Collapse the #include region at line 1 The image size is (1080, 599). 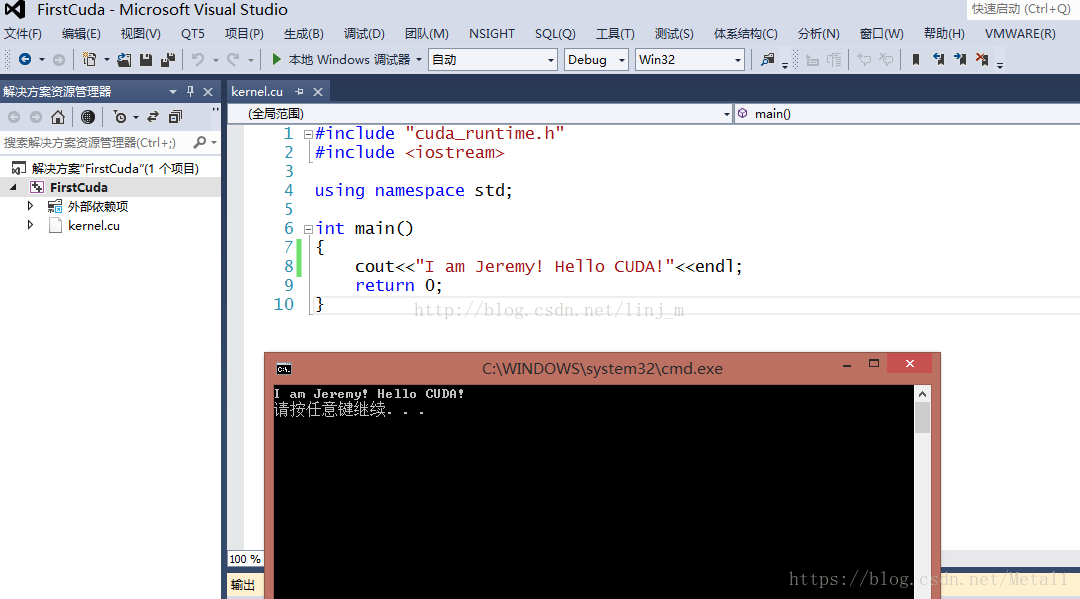click(309, 135)
